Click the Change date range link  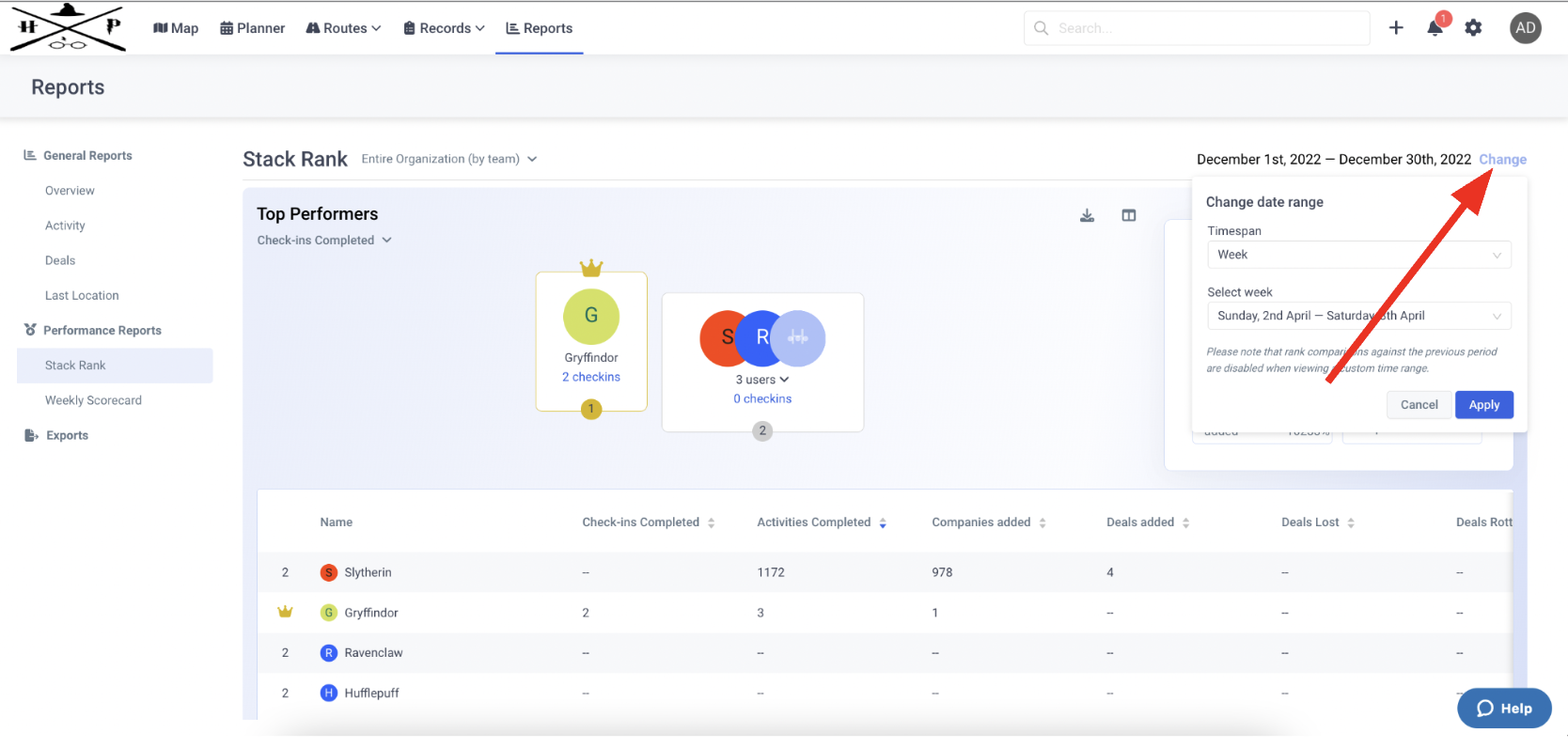[x=1502, y=160]
